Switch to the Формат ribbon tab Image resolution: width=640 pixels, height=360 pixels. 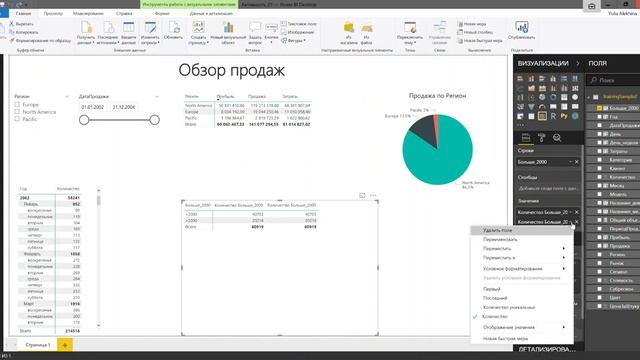coord(162,13)
